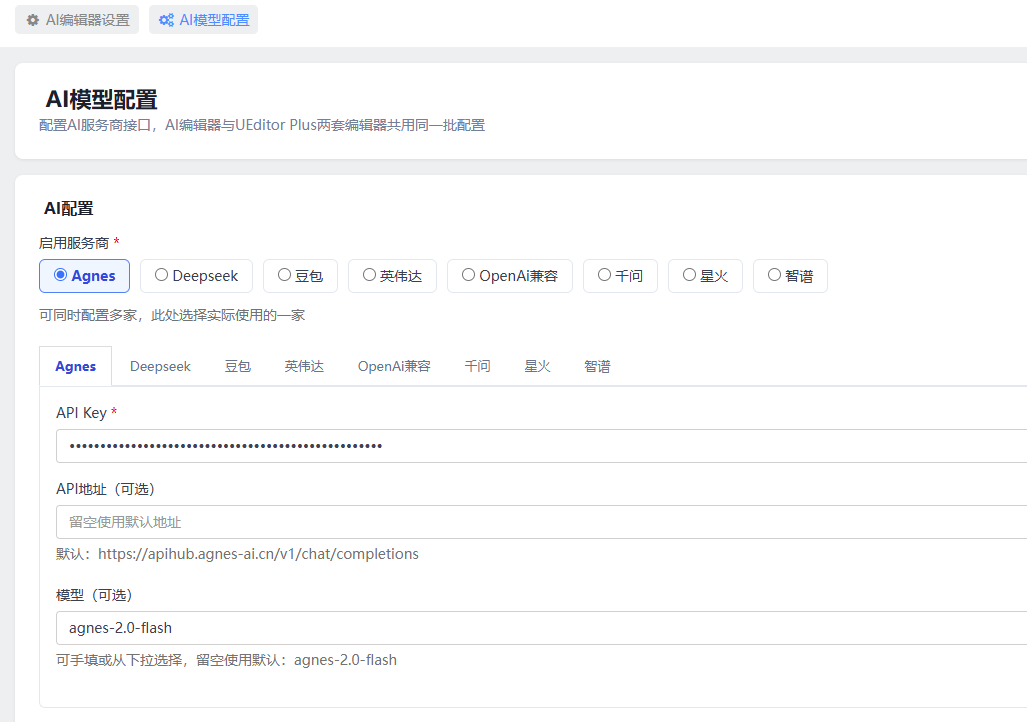Click description text 配置AI服务商接口
Image resolution: width=1027 pixels, height=722 pixels.
[261, 125]
